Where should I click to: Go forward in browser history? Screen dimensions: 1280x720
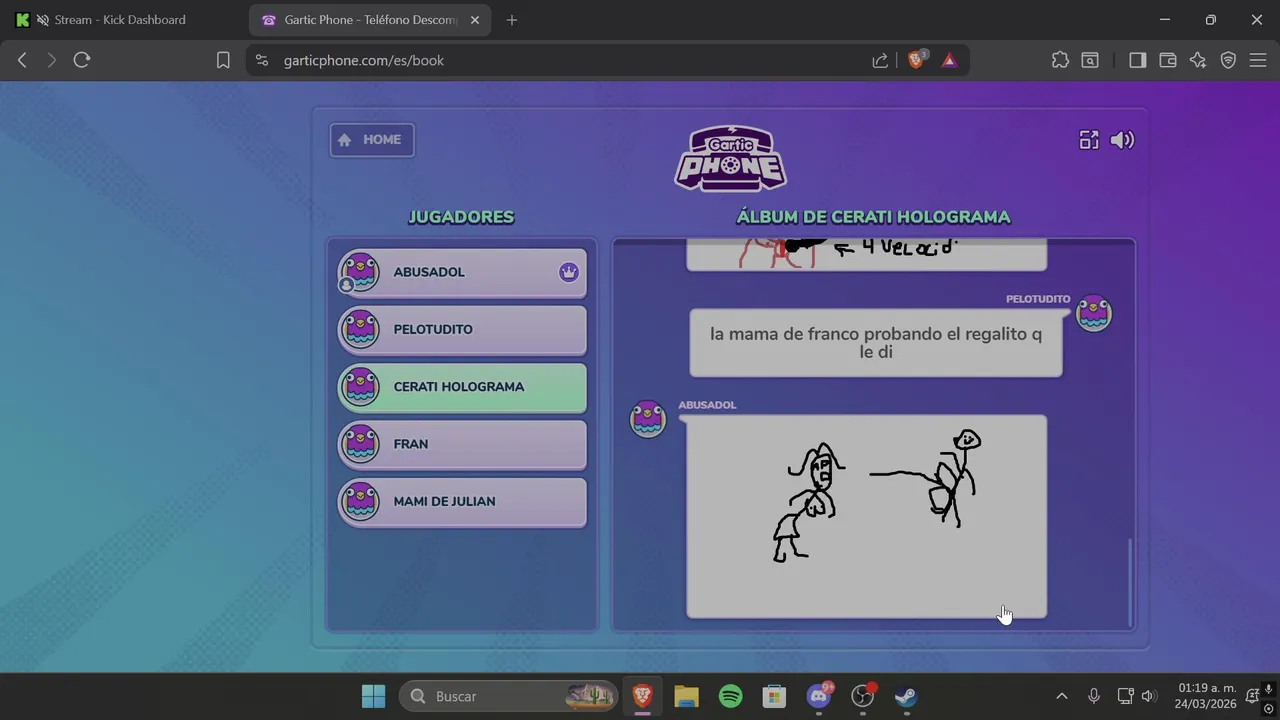(52, 60)
